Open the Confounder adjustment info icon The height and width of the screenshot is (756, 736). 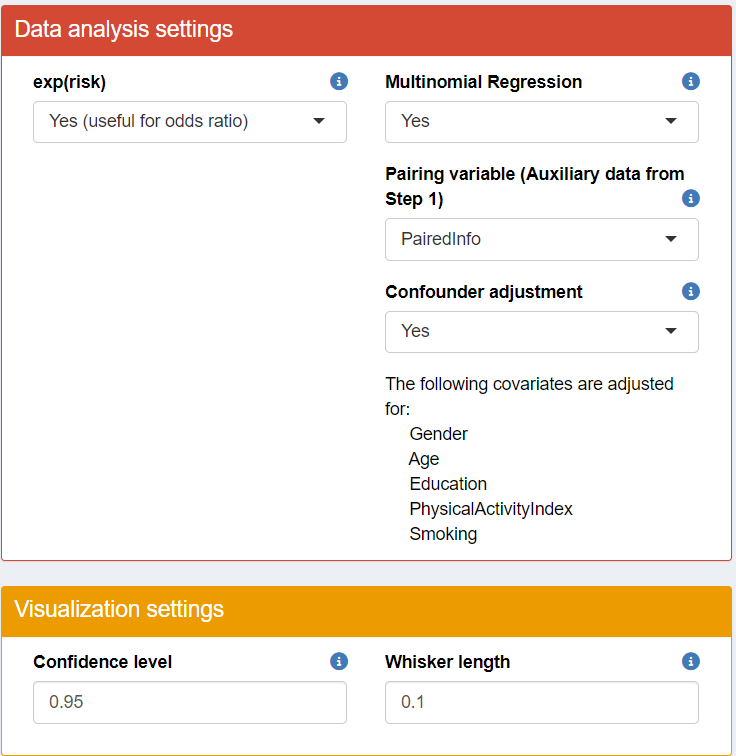690,291
